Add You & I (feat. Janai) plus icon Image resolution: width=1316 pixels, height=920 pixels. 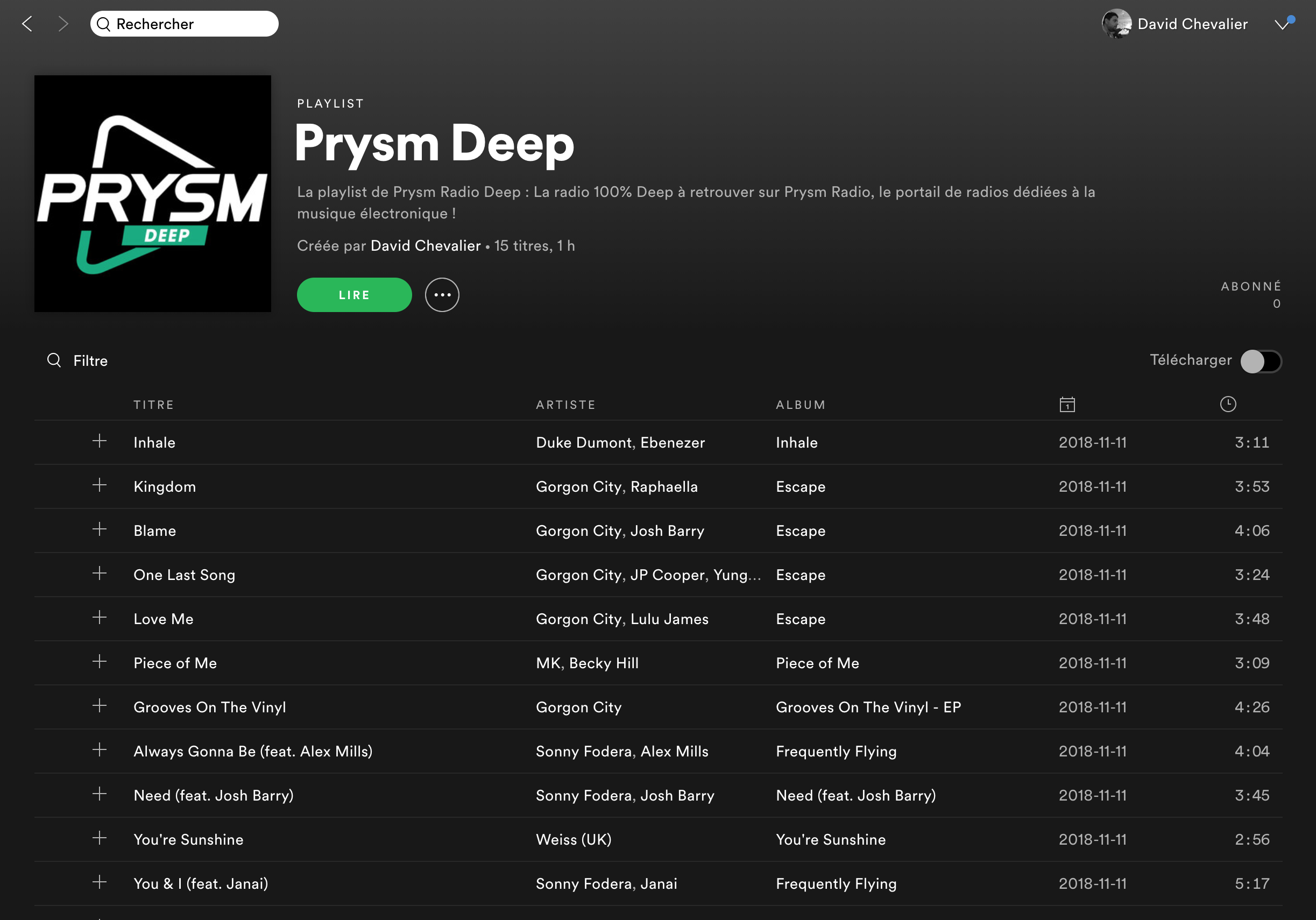point(100,882)
